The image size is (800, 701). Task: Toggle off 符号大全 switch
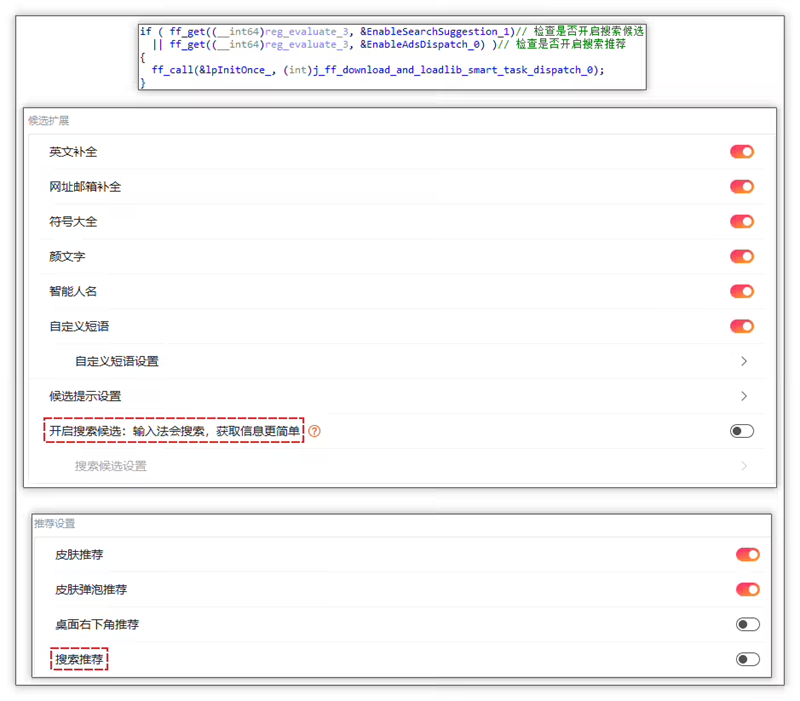741,222
